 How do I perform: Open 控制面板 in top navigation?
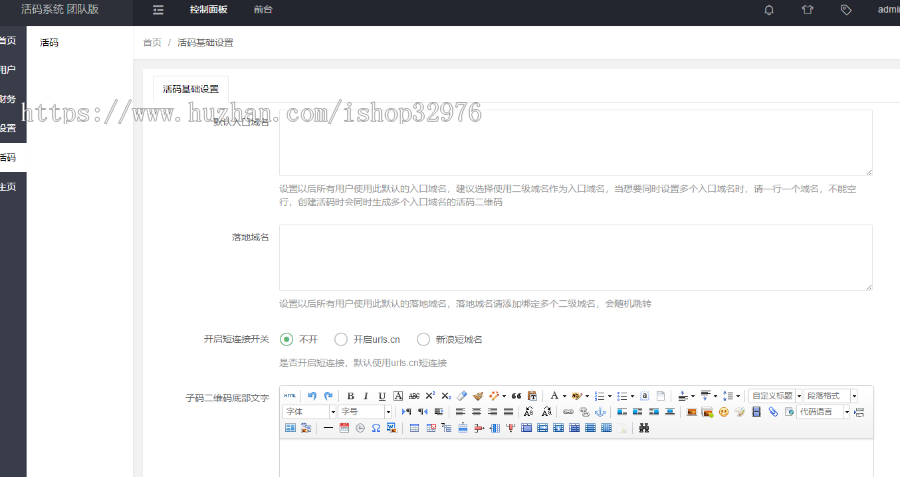click(208, 10)
